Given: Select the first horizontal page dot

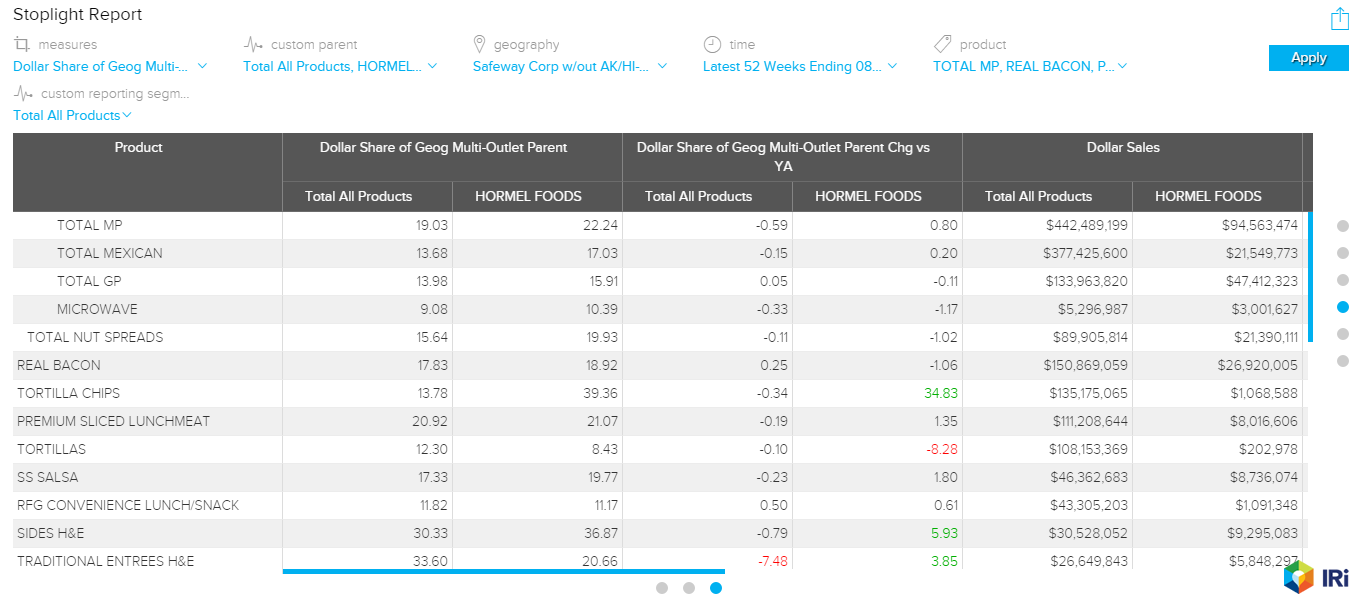Looking at the screenshot, I should coord(662,588).
